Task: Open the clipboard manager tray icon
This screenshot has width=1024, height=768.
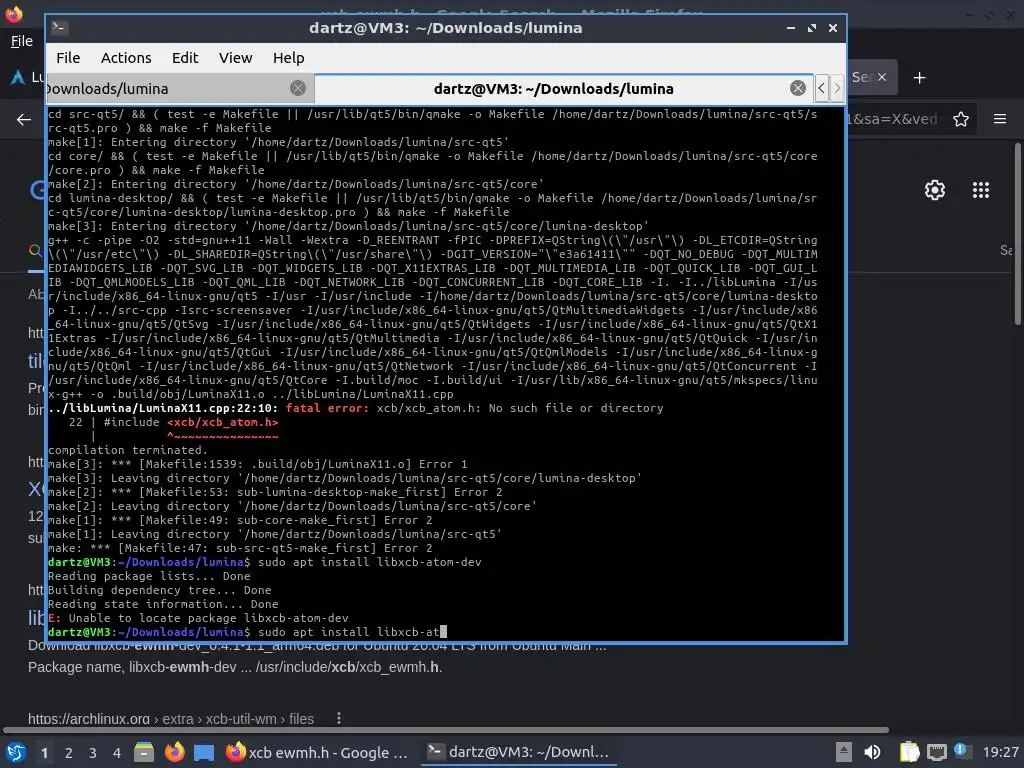Action: (909, 752)
